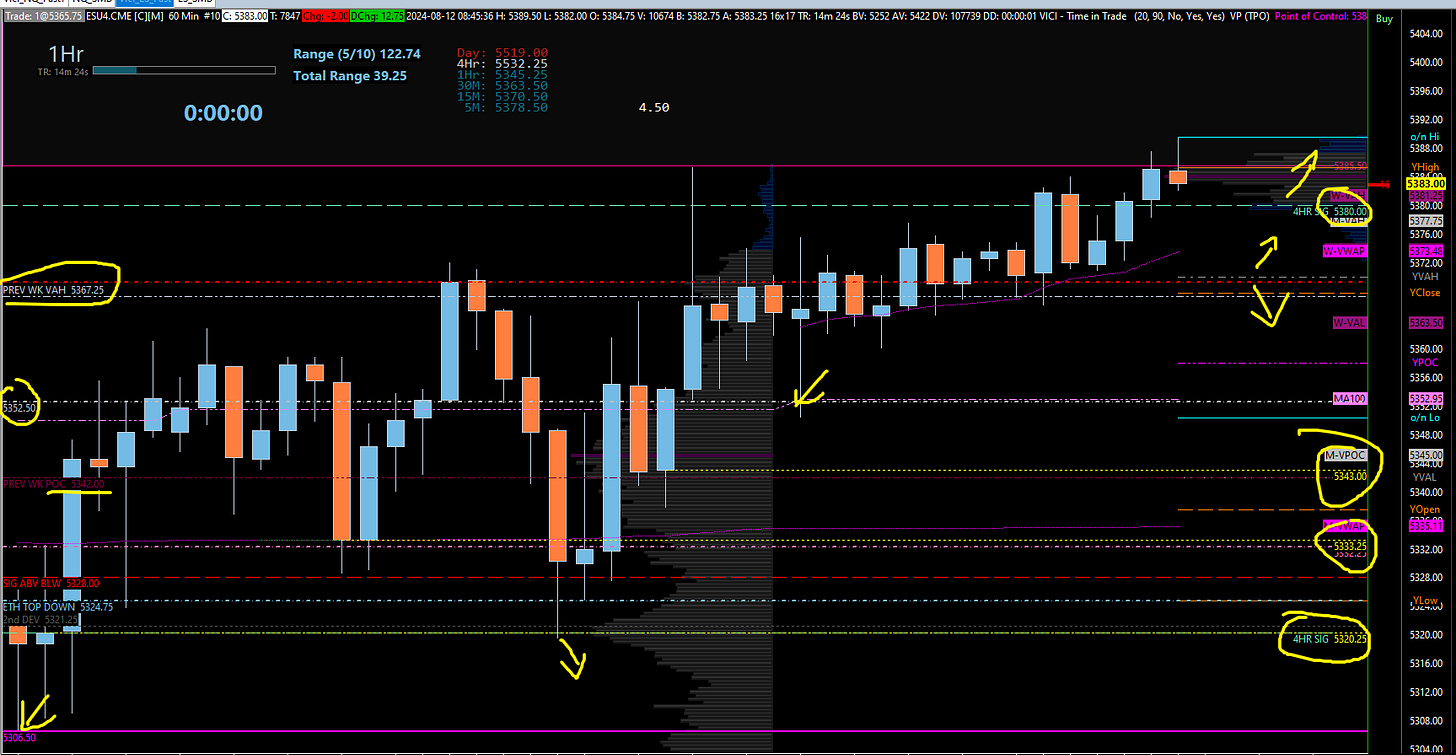Switch to the NQ_SMB chart tab

coord(92,3)
